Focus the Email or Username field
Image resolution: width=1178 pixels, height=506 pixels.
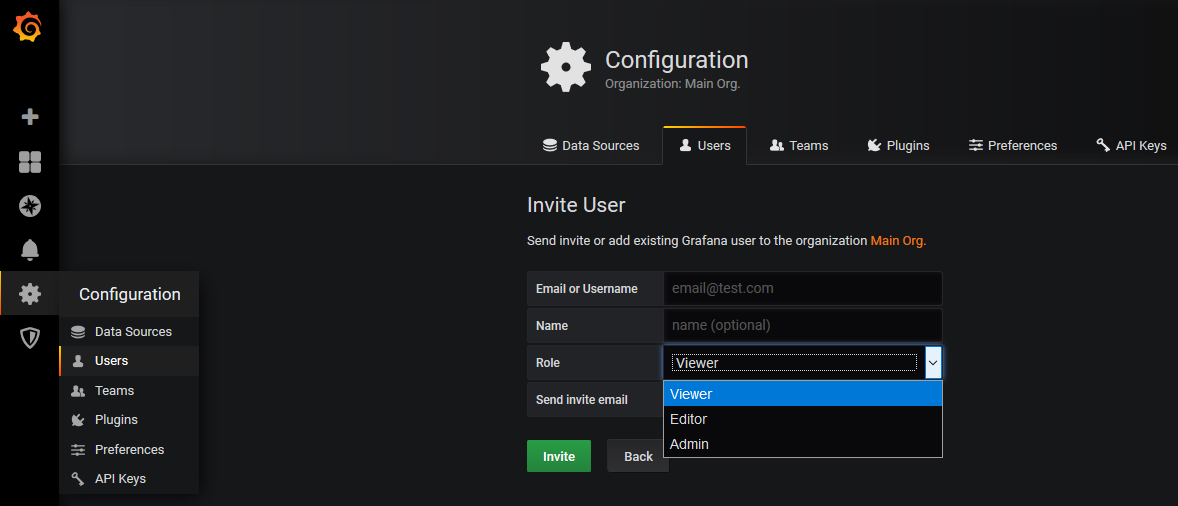(x=802, y=288)
